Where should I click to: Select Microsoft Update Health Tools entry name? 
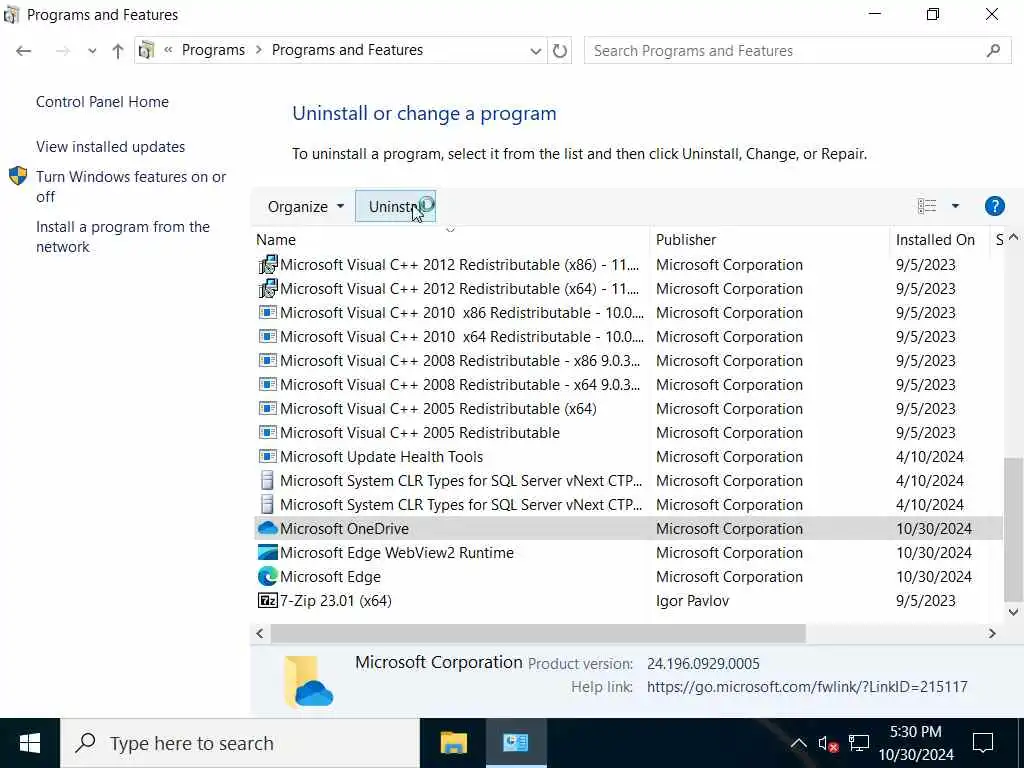(381, 456)
